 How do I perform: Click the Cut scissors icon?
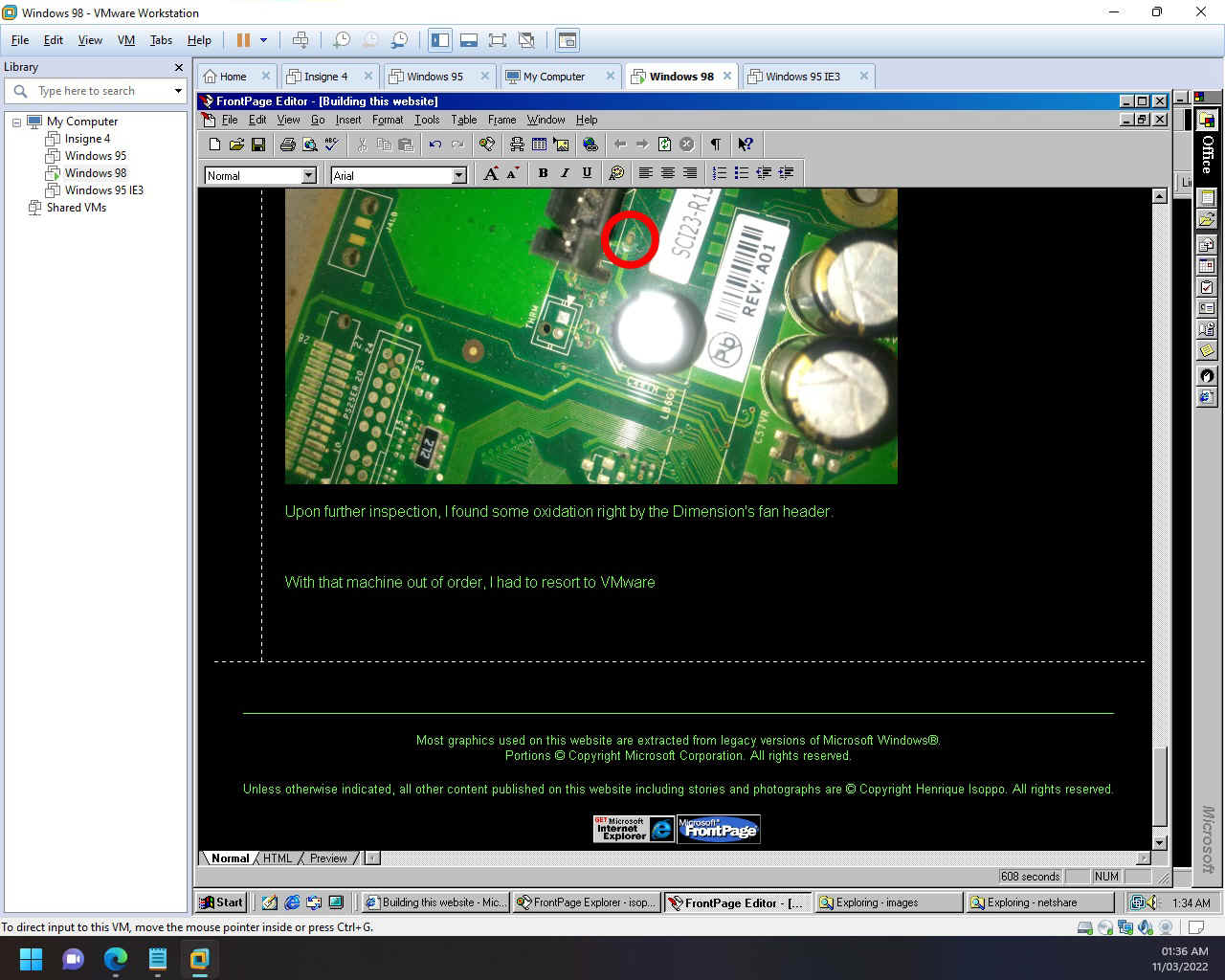[362, 145]
